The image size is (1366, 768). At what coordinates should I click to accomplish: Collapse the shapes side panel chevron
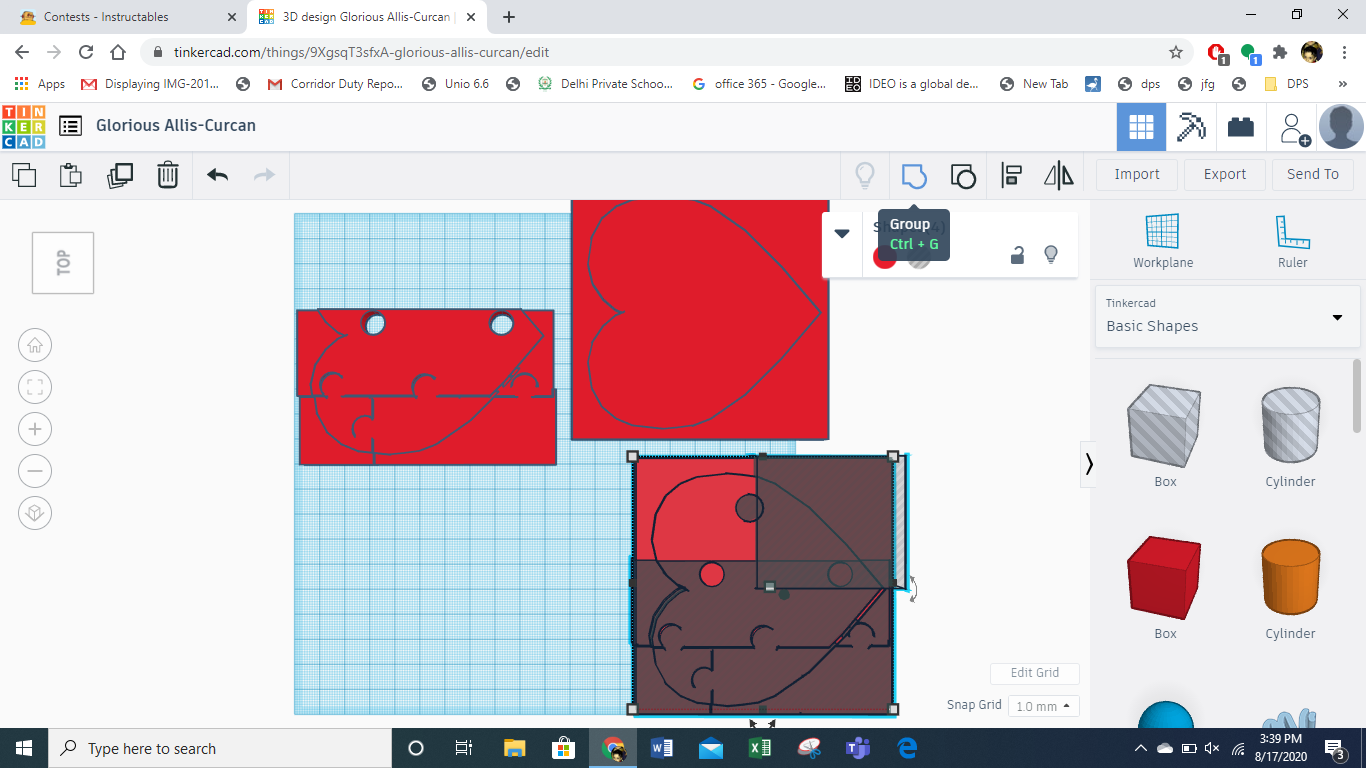coord(1089,464)
